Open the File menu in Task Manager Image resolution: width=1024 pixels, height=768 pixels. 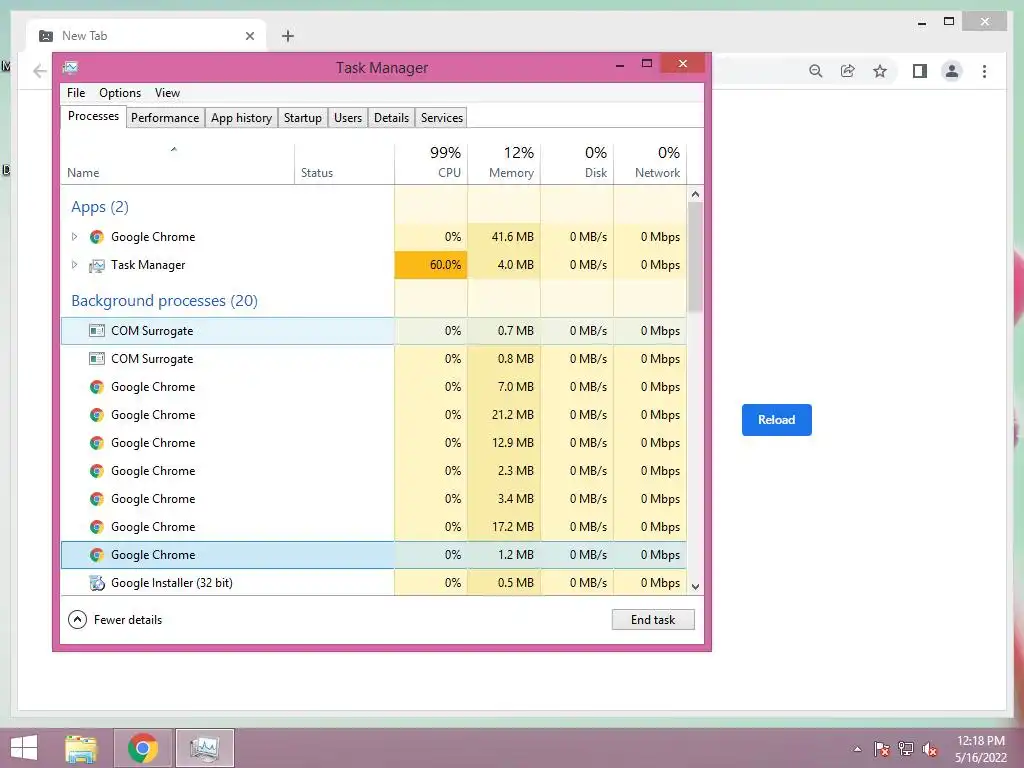[x=76, y=93]
